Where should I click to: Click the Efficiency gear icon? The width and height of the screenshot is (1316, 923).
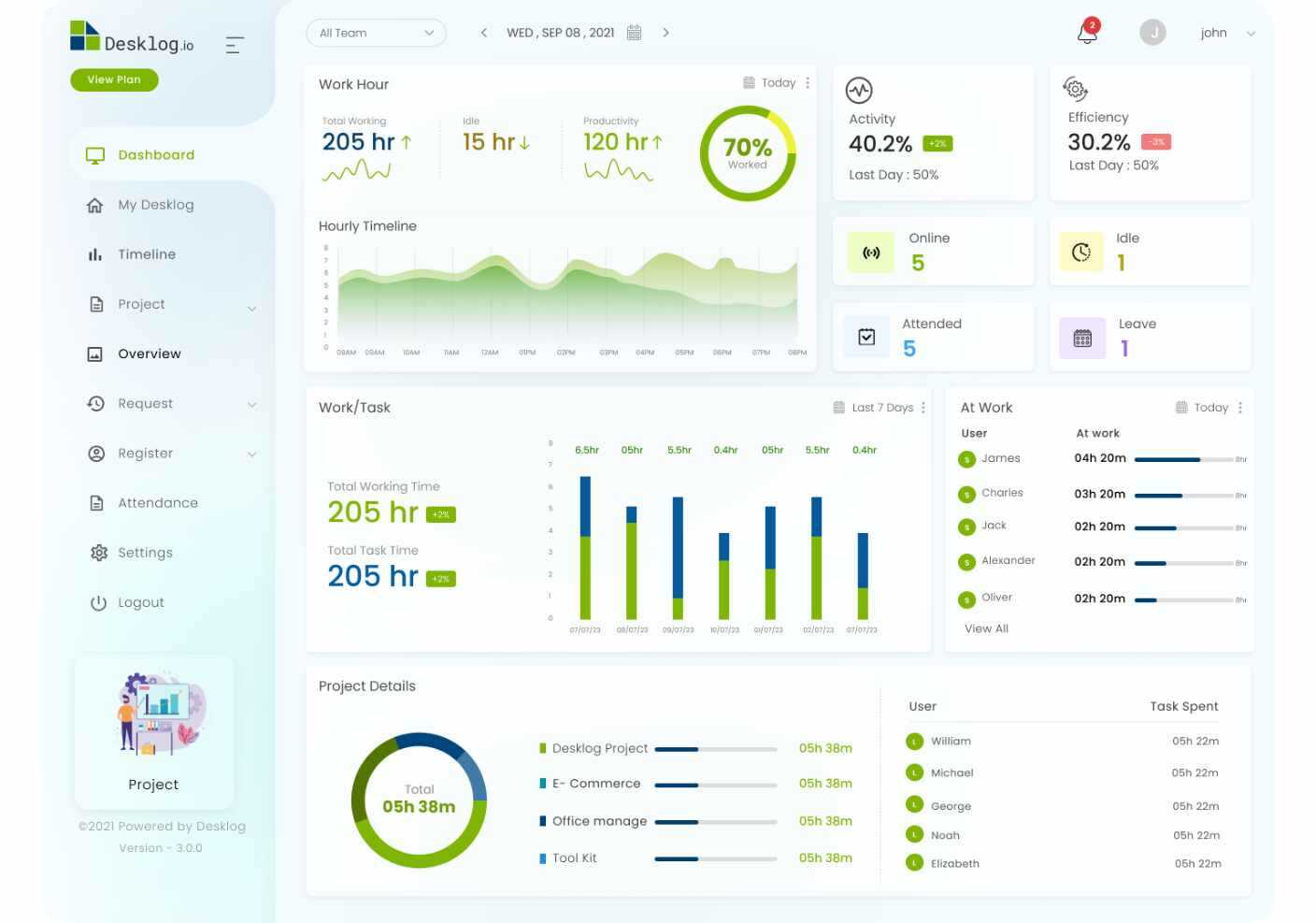point(1076,89)
